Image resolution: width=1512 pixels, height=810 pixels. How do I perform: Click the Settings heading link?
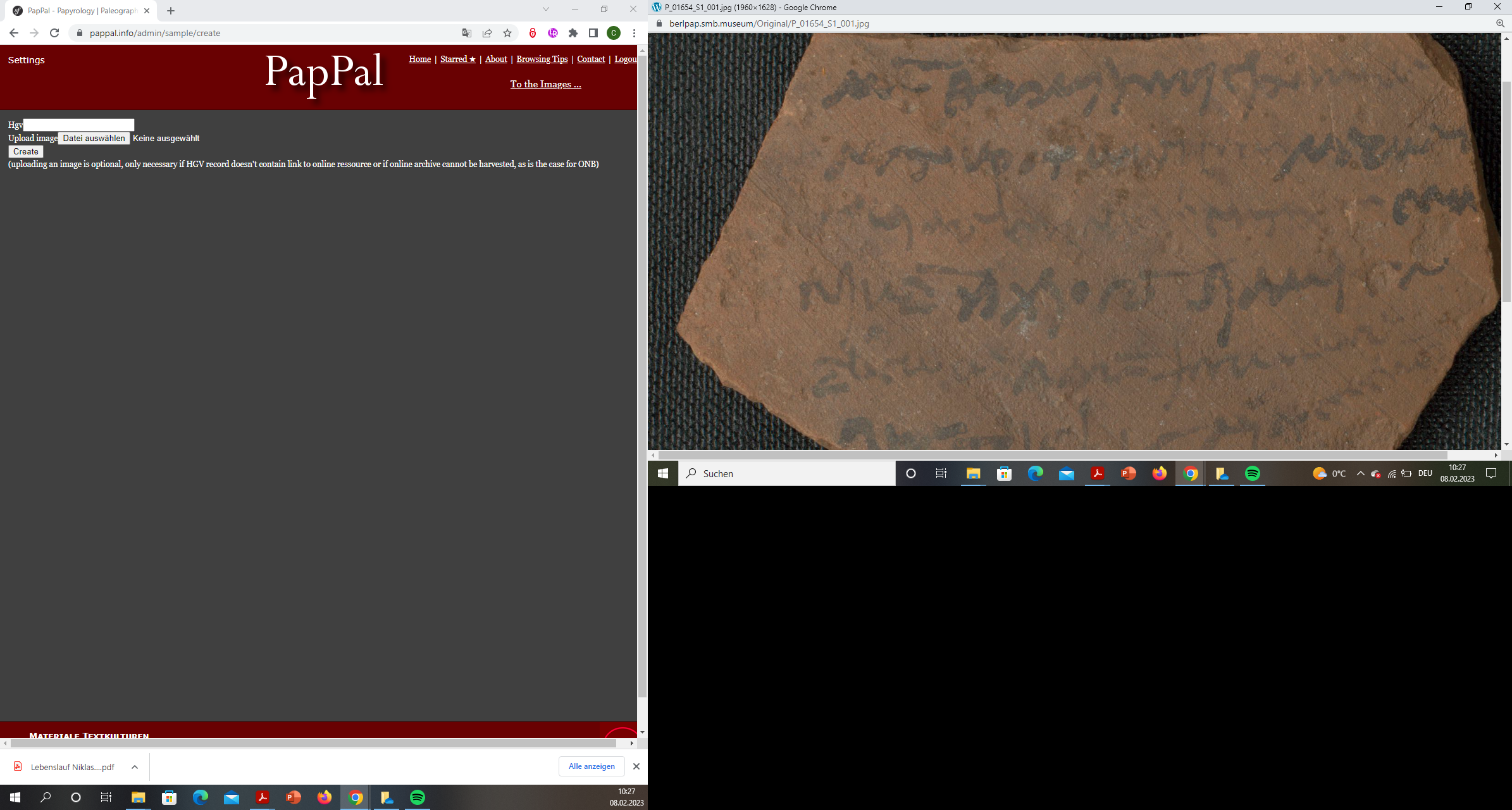pos(27,60)
